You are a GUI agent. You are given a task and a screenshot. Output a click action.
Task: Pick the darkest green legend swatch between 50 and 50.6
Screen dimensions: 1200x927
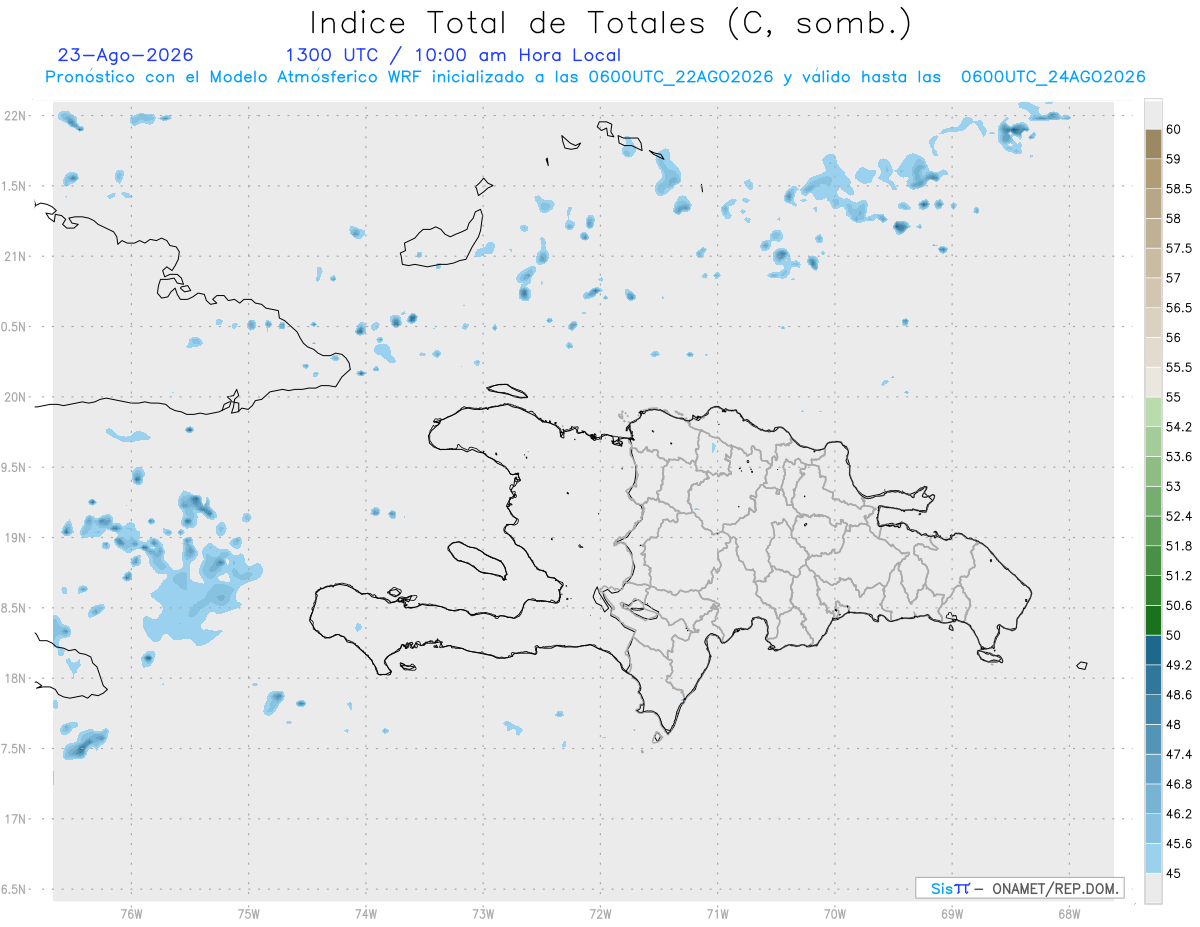[1153, 620]
